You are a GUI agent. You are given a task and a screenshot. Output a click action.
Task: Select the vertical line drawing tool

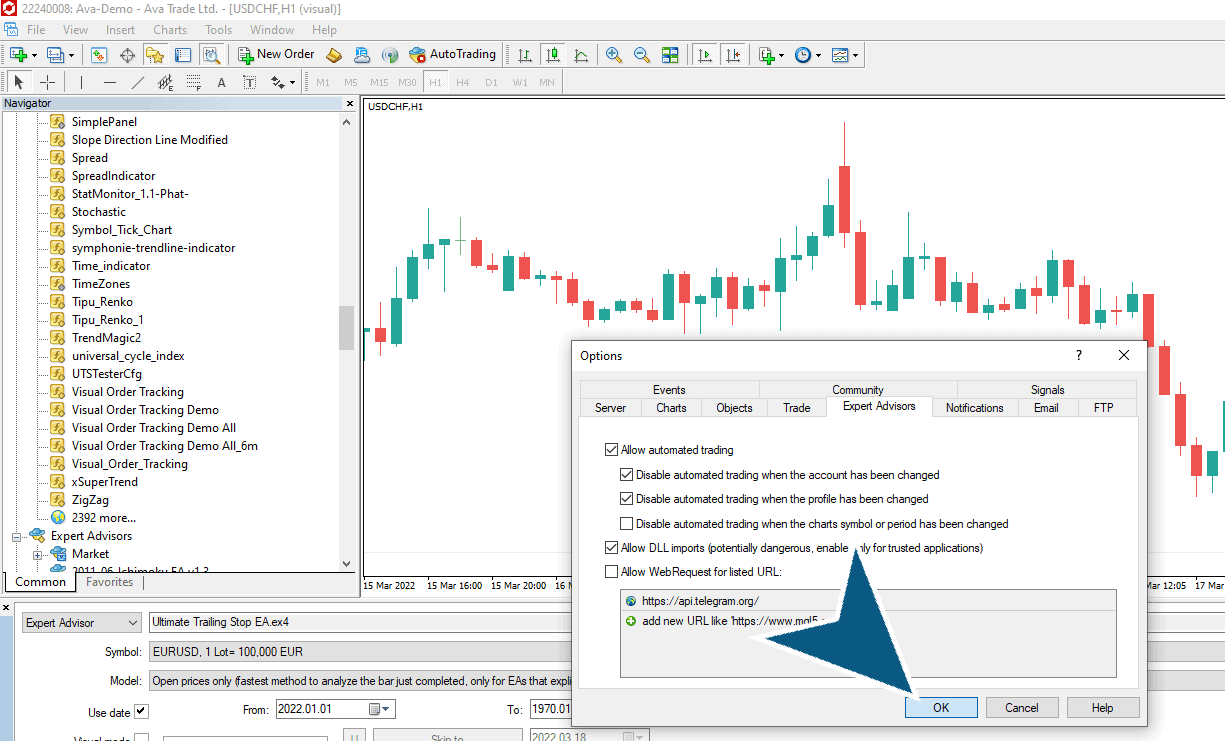click(82, 82)
